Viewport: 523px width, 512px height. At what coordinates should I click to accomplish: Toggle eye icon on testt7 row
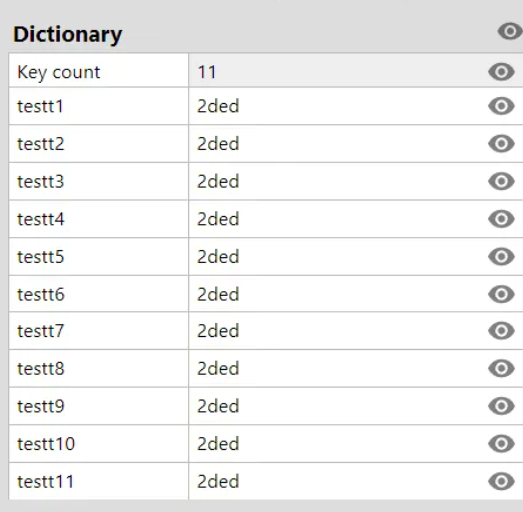pyautogui.click(x=501, y=331)
